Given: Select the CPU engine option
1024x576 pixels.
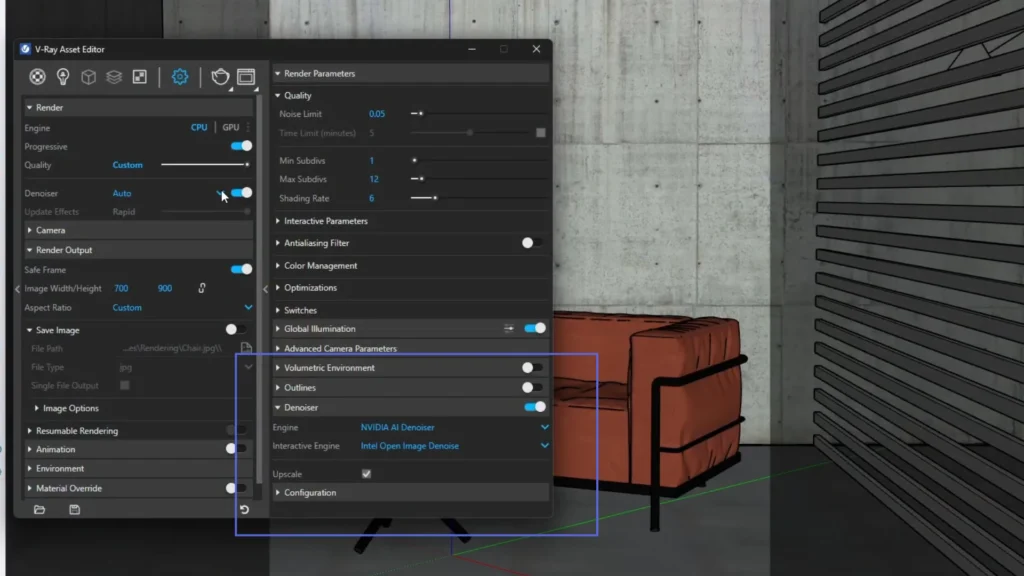Looking at the screenshot, I should [x=199, y=128].
